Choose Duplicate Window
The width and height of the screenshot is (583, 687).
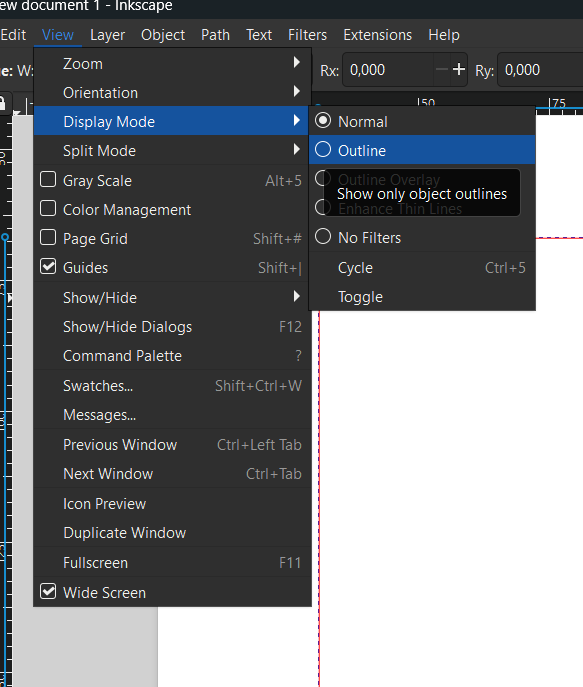(172, 533)
